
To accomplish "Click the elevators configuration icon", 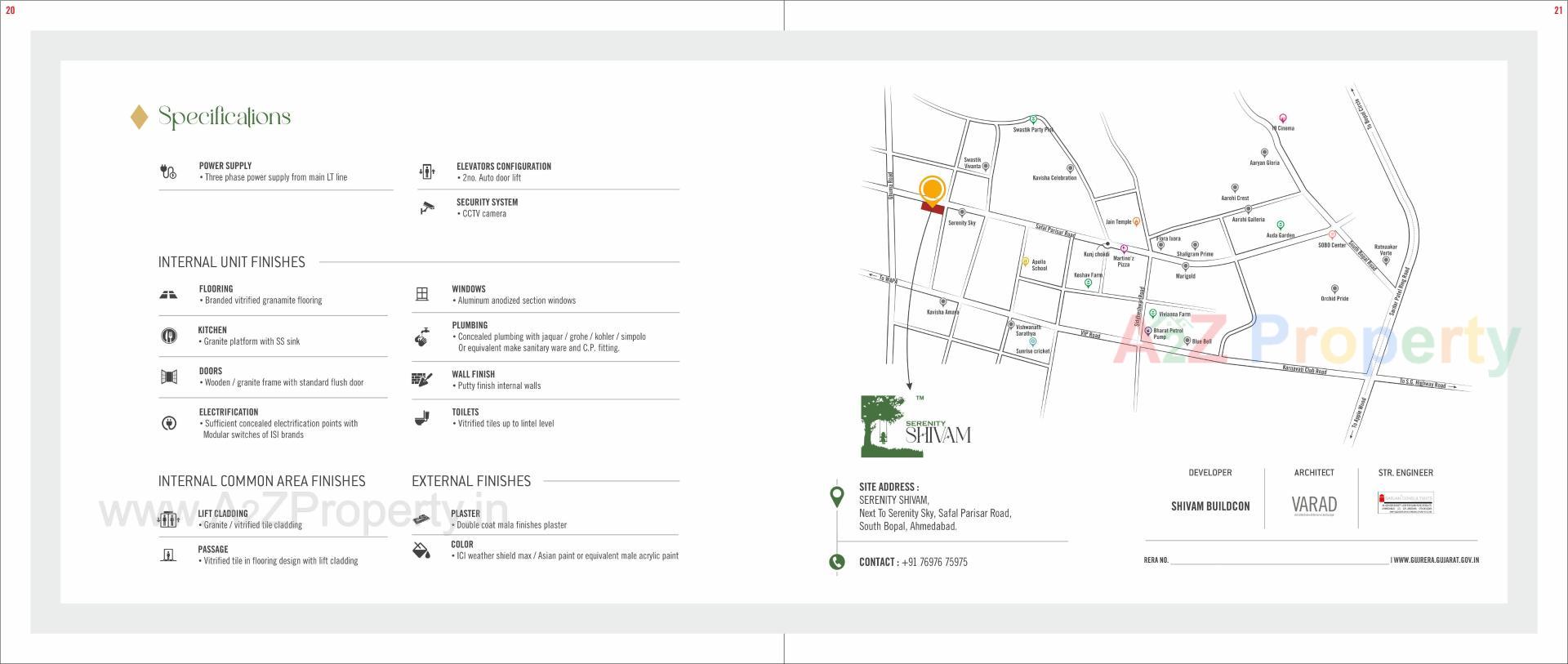I will 427,171.
